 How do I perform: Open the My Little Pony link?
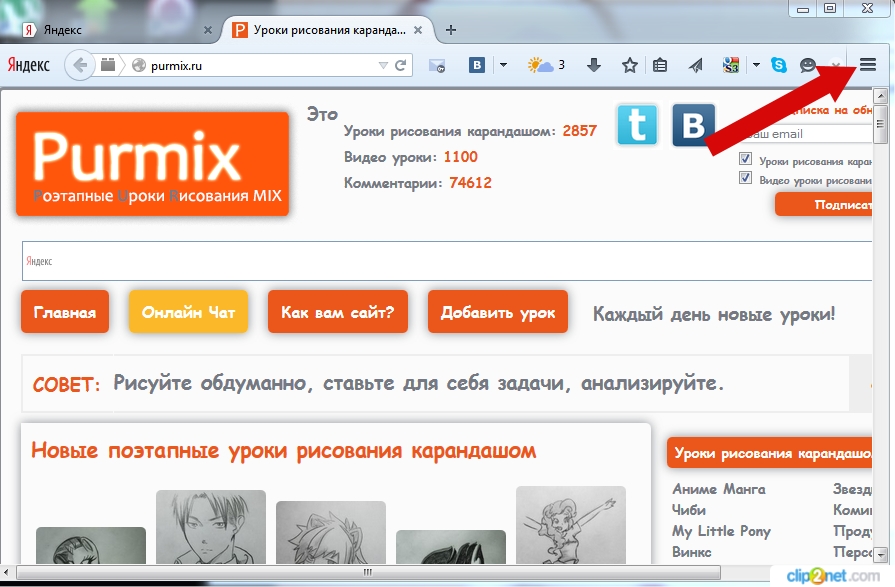[721, 532]
